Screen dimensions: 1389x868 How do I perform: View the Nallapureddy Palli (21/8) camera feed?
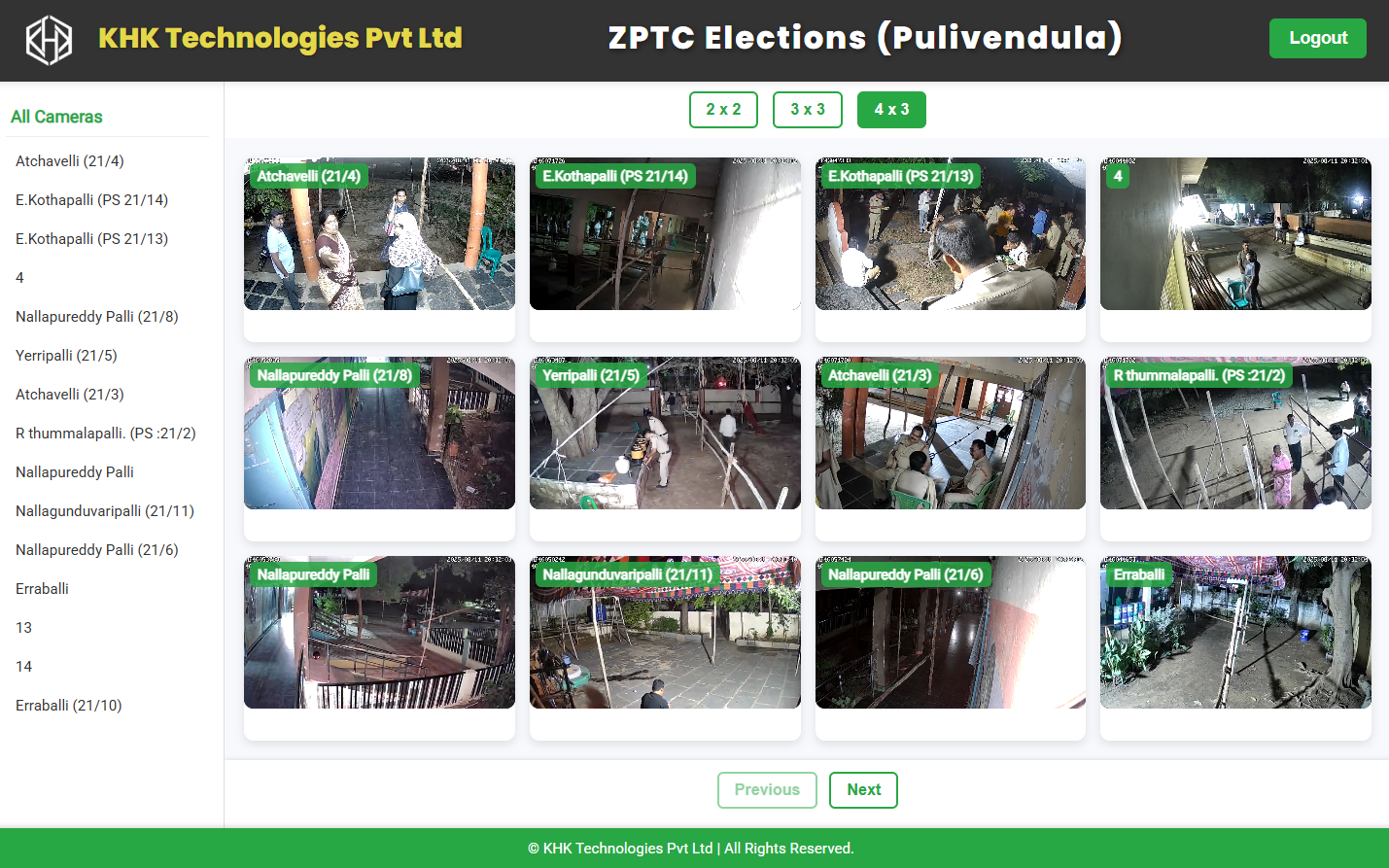tap(379, 433)
